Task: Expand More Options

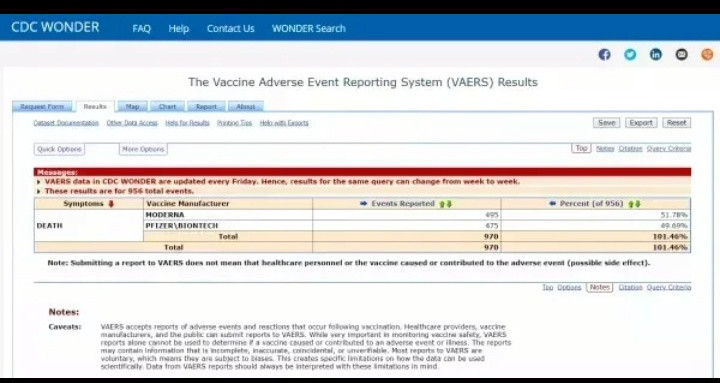Action: (143, 149)
